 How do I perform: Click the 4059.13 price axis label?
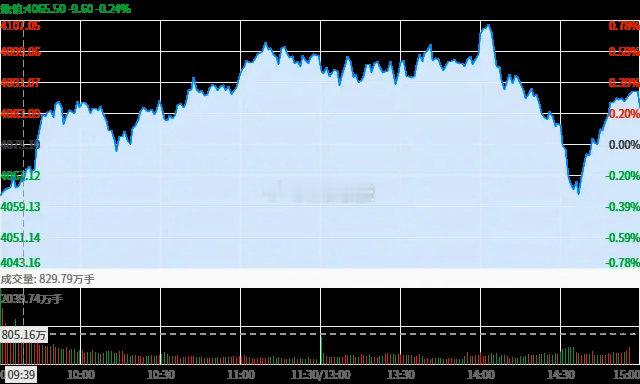tap(20, 207)
